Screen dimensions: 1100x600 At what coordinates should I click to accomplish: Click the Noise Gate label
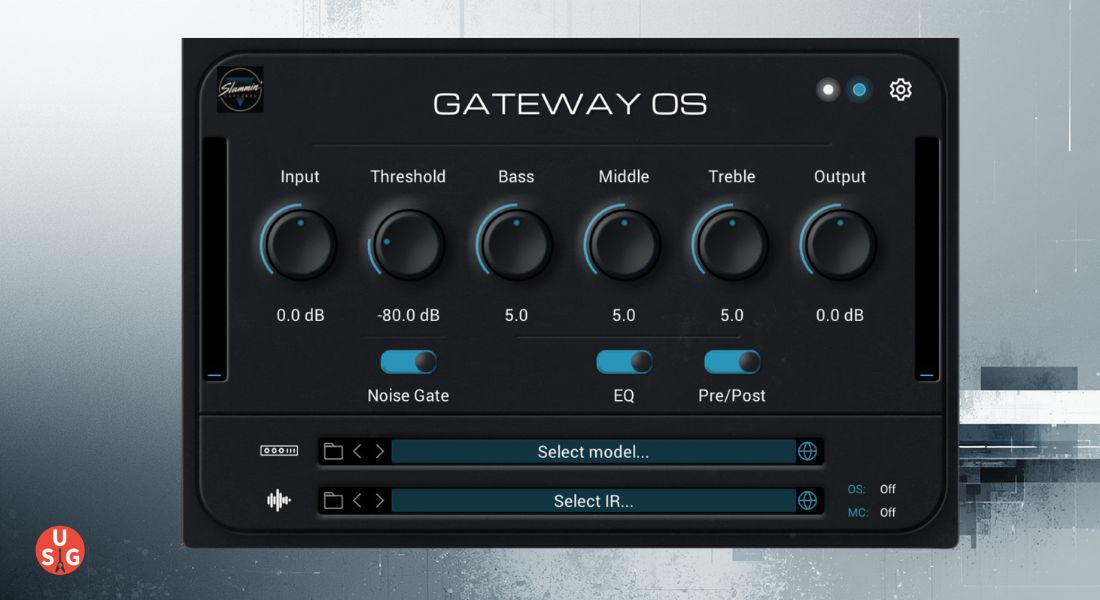coord(408,396)
